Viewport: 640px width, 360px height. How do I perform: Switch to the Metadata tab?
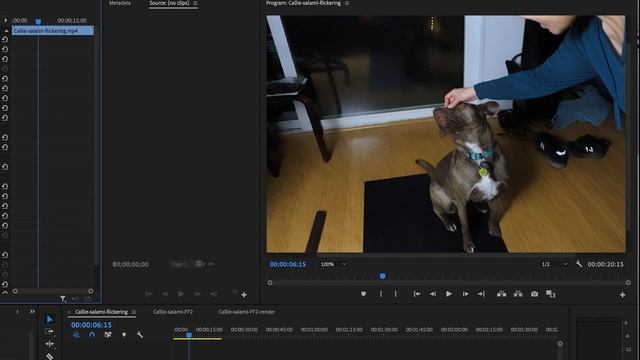[120, 3]
